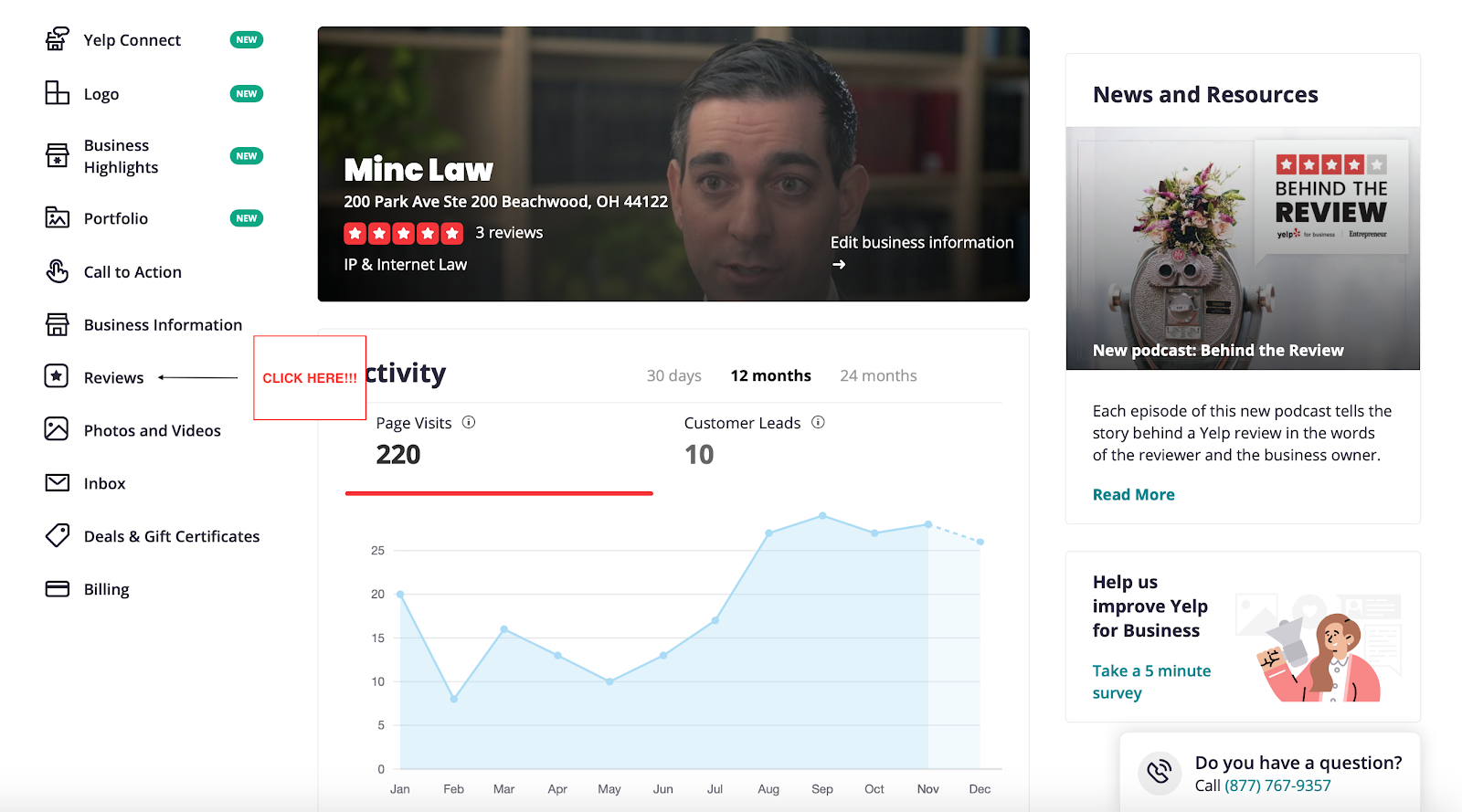
Task: Click the Photos and Videos icon
Action: (57, 429)
